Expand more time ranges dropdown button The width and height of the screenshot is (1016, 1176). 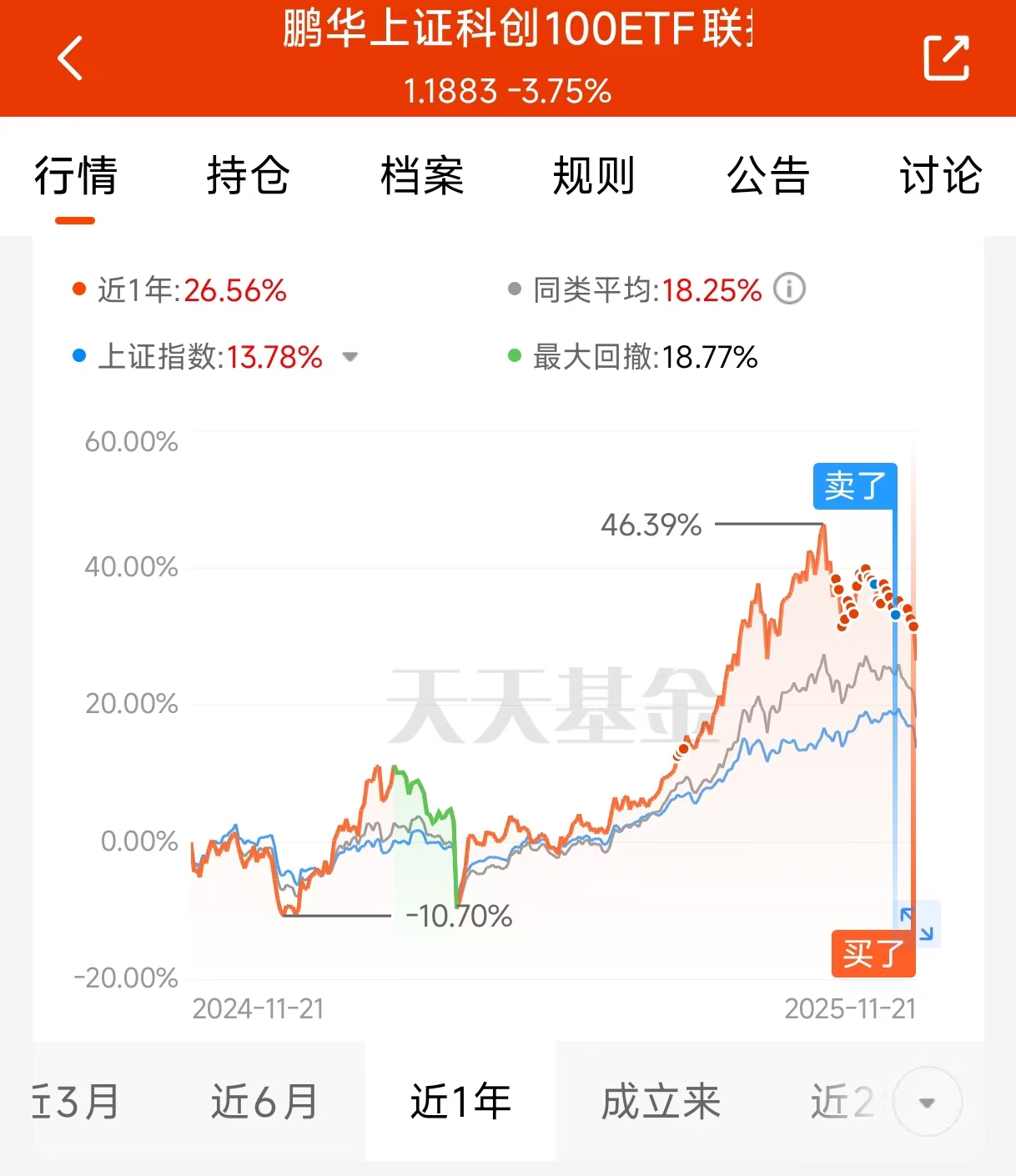[x=927, y=1102]
